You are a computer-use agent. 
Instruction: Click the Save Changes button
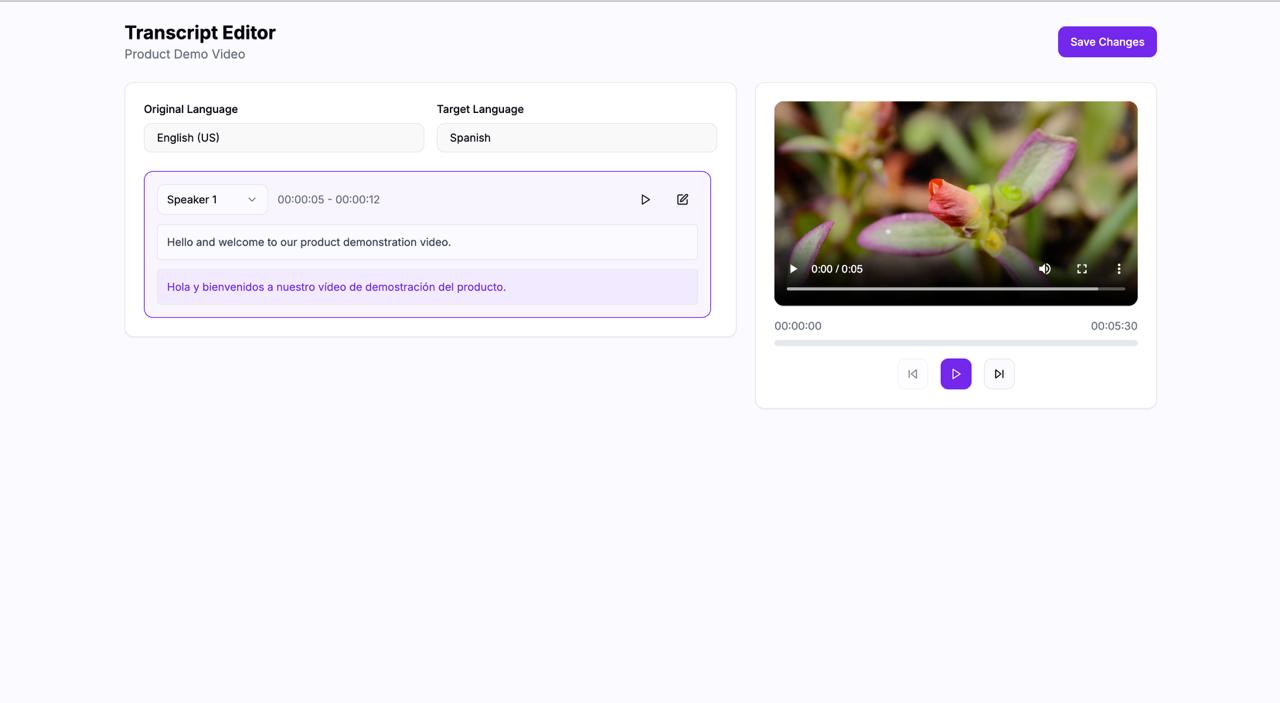[1107, 42]
